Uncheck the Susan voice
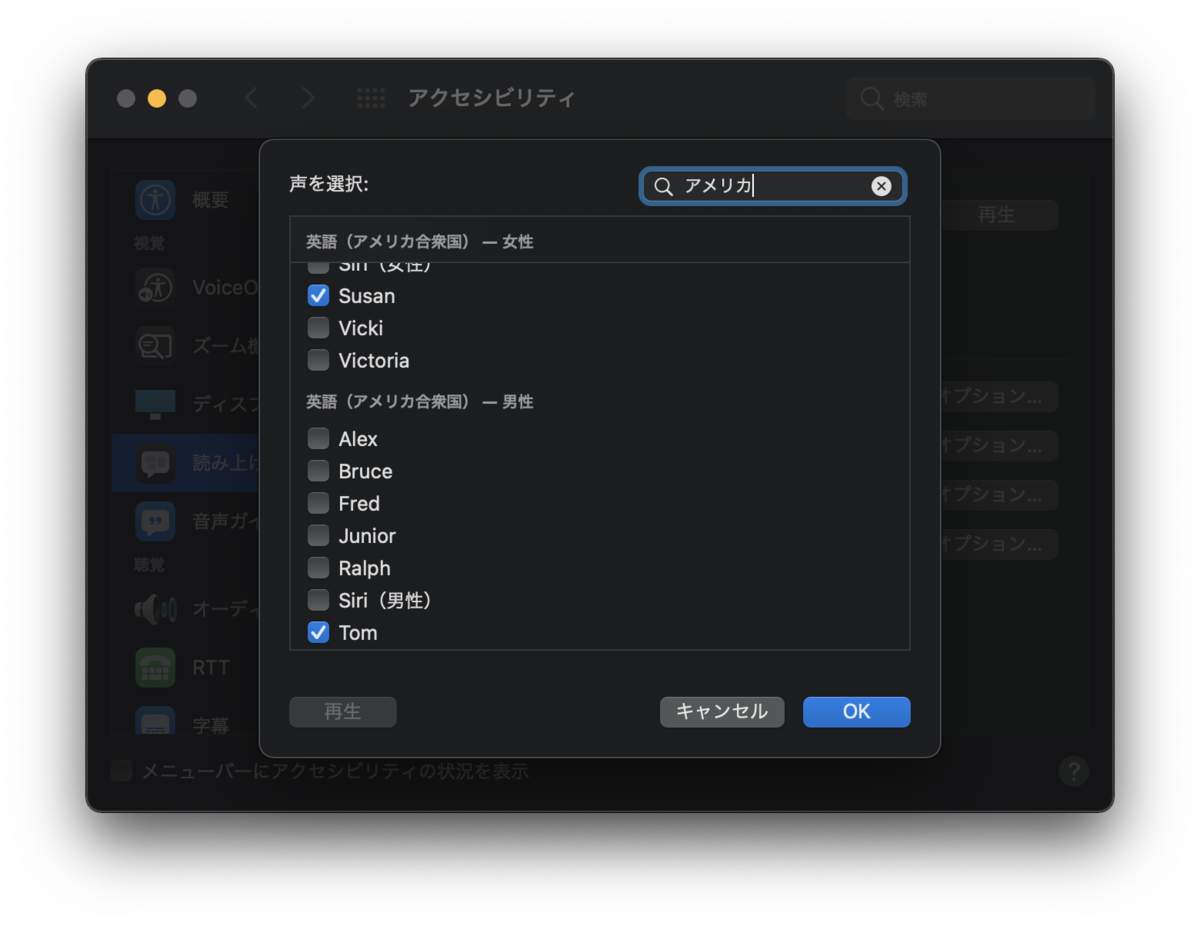This screenshot has width=1200, height=926. (318, 295)
